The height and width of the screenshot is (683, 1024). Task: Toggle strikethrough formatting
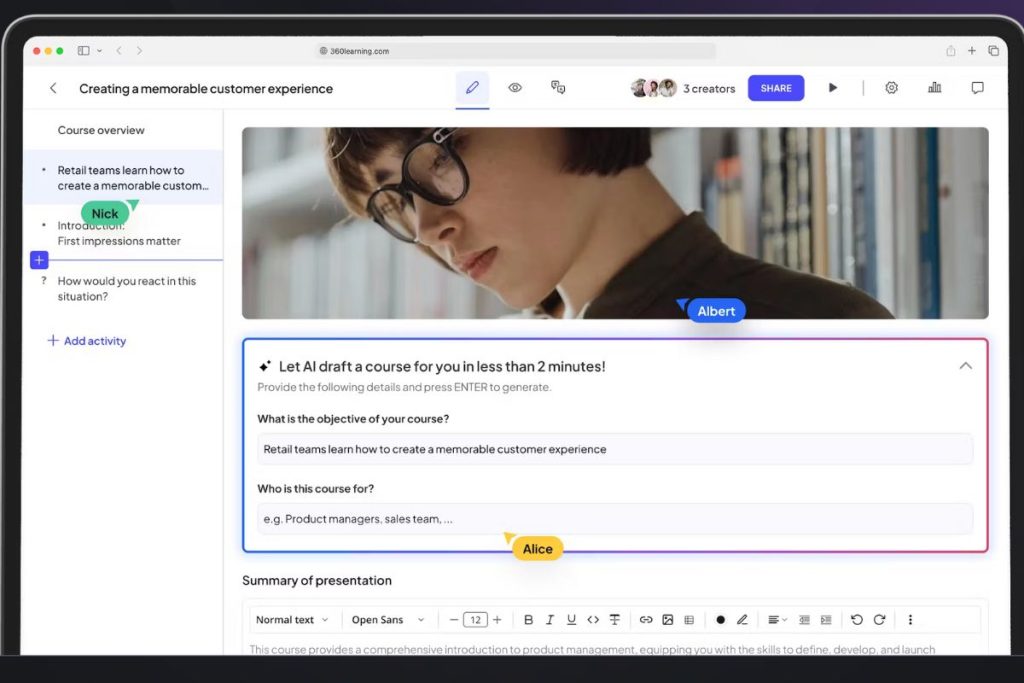[x=615, y=620]
